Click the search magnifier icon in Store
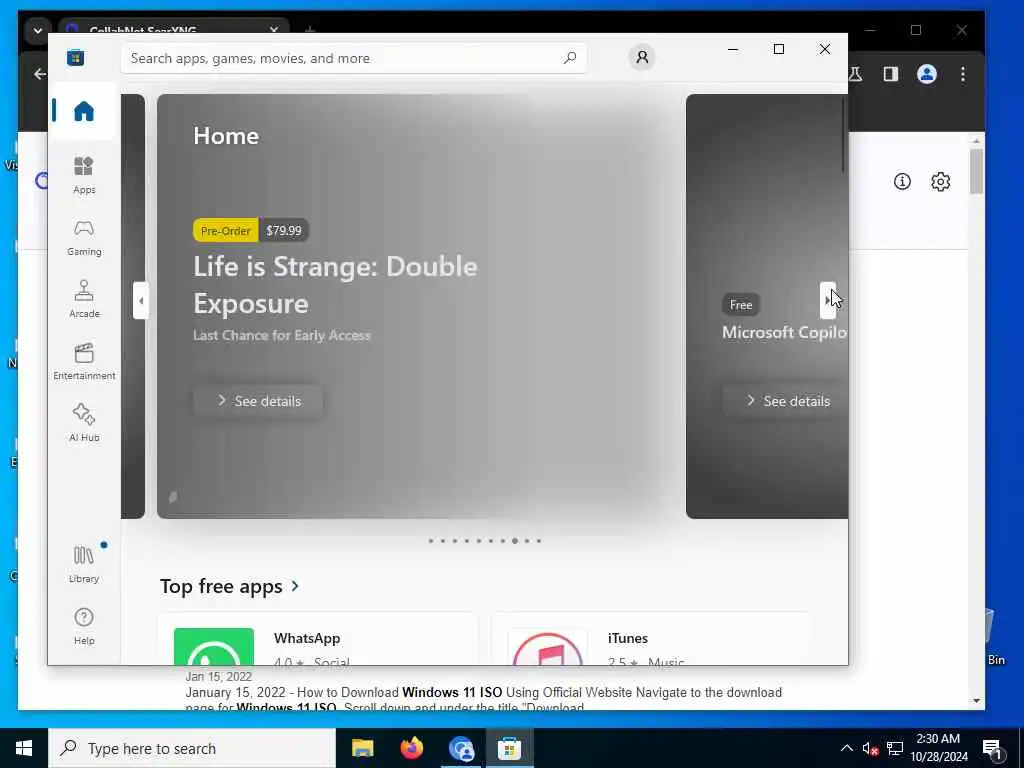Viewport: 1024px width, 768px height. [x=569, y=58]
